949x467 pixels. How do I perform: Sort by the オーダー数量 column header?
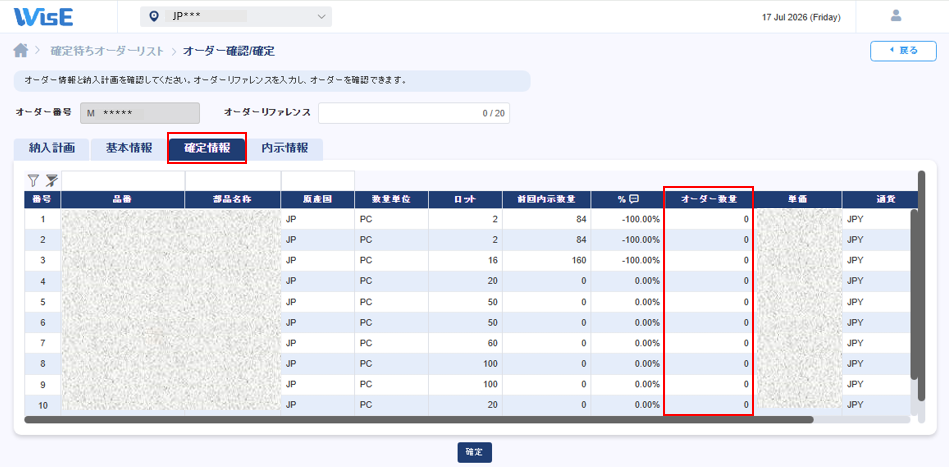click(708, 199)
